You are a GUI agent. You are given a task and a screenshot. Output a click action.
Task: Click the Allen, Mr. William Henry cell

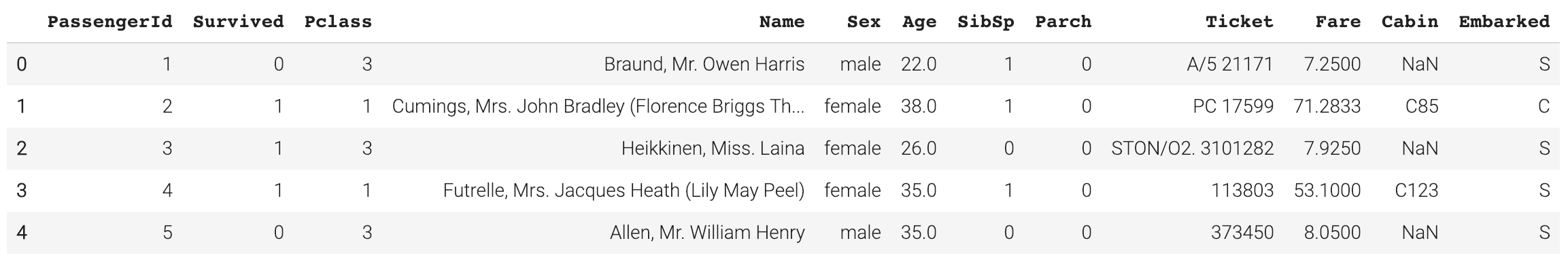(x=707, y=233)
